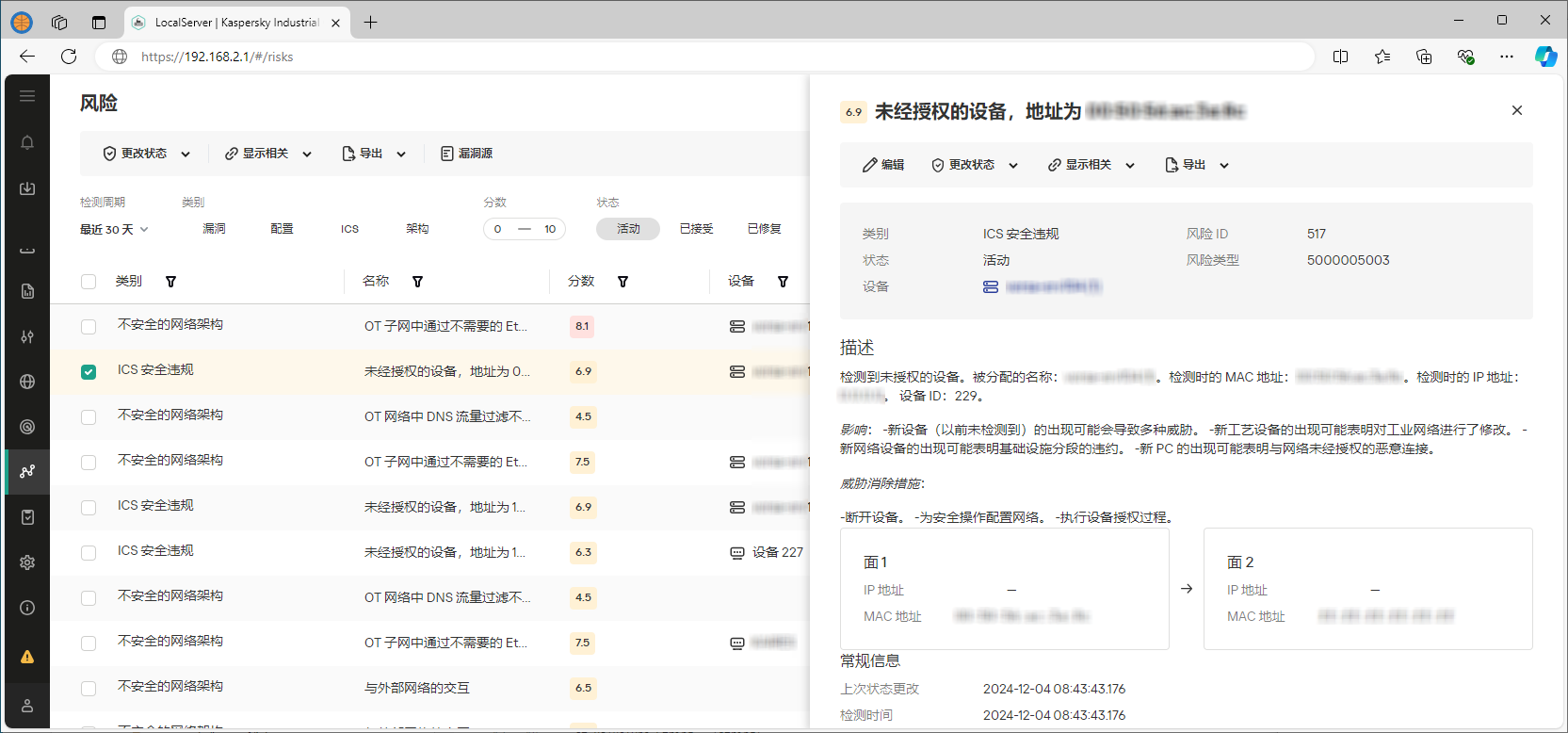Open the risks graph icon in sidebar
The height and width of the screenshot is (733, 1568).
coord(27,471)
